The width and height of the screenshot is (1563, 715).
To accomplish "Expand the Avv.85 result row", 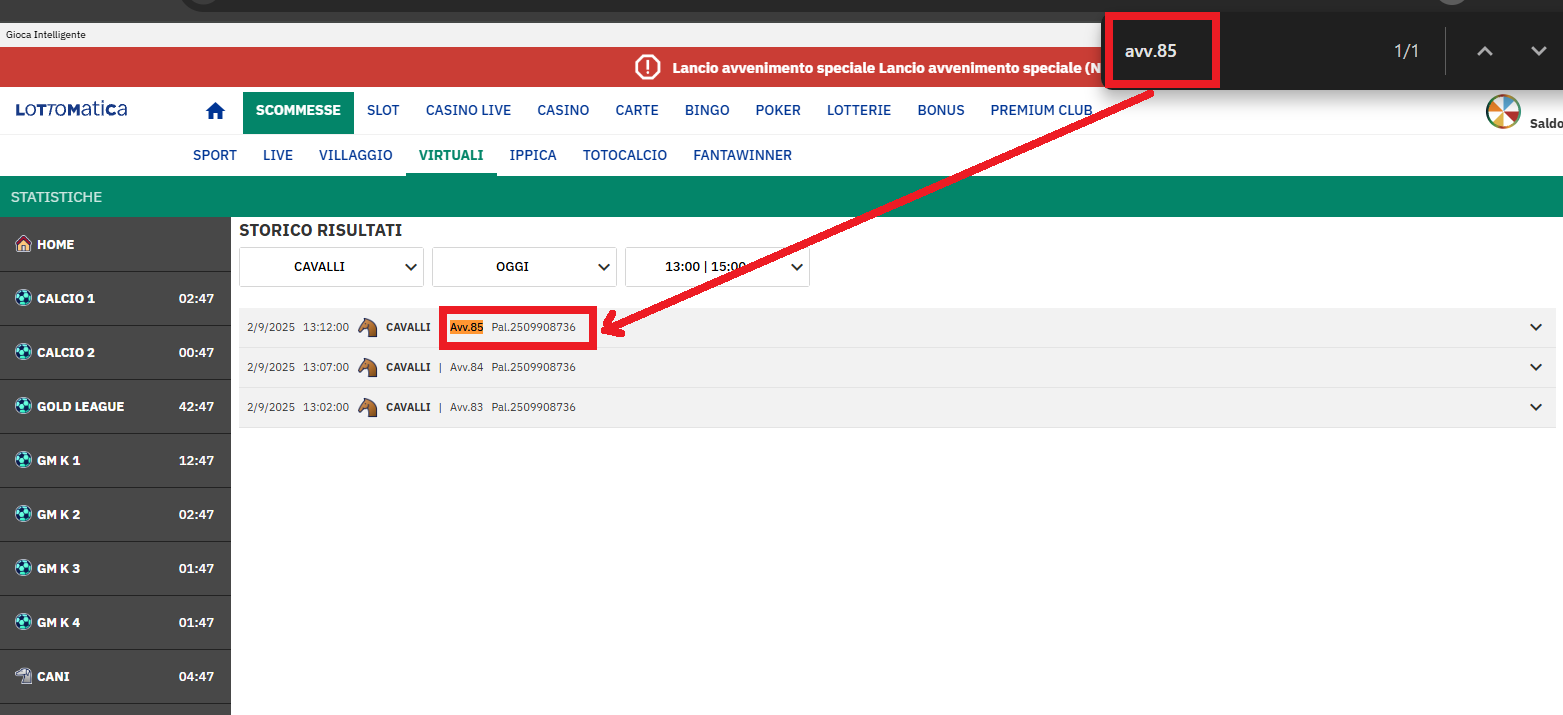I will pos(1536,327).
